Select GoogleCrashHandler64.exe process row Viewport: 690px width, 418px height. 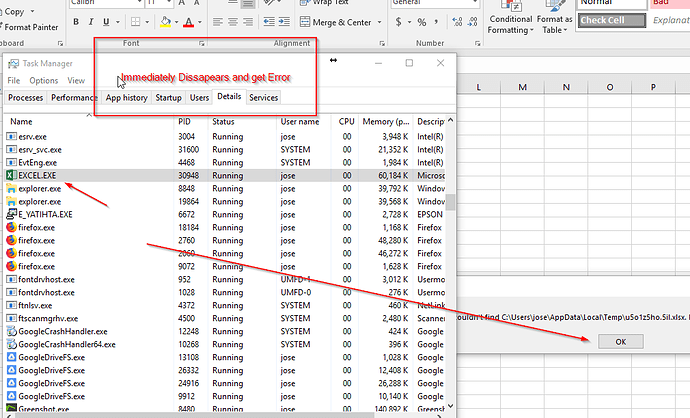(x=225, y=345)
